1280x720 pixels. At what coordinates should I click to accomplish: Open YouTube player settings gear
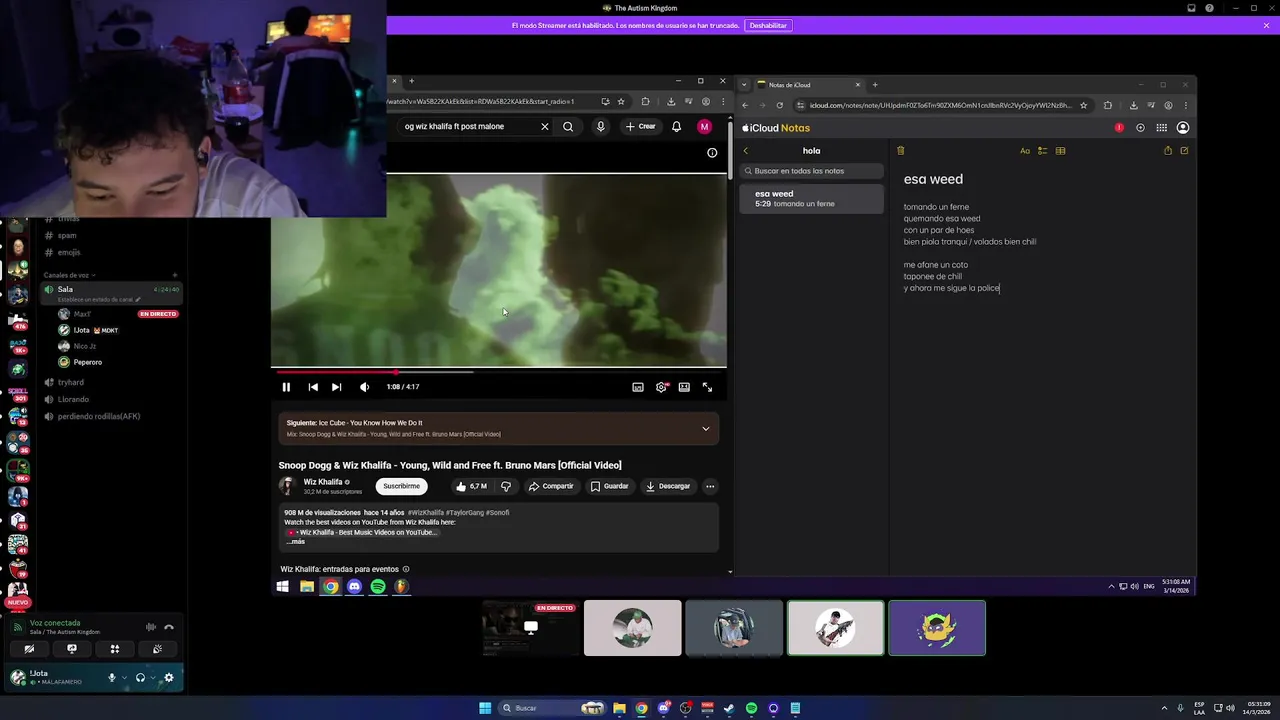click(661, 387)
